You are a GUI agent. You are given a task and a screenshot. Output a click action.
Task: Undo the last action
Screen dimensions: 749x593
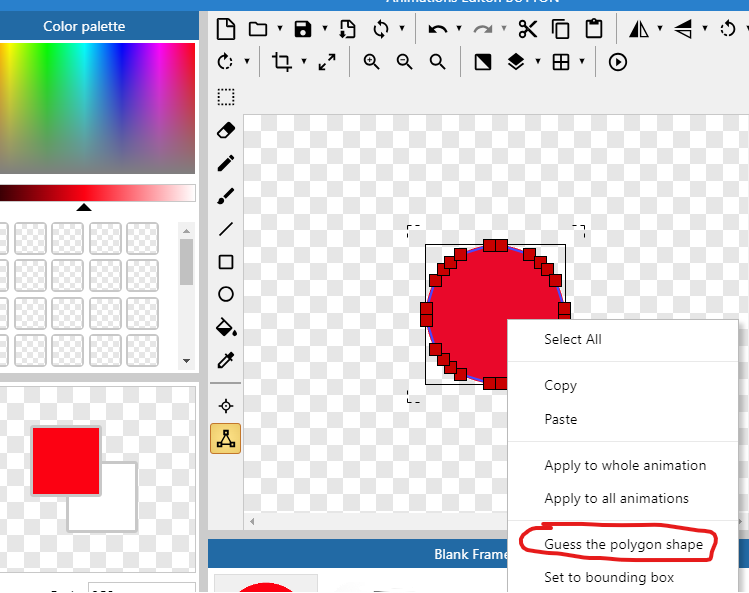[438, 30]
